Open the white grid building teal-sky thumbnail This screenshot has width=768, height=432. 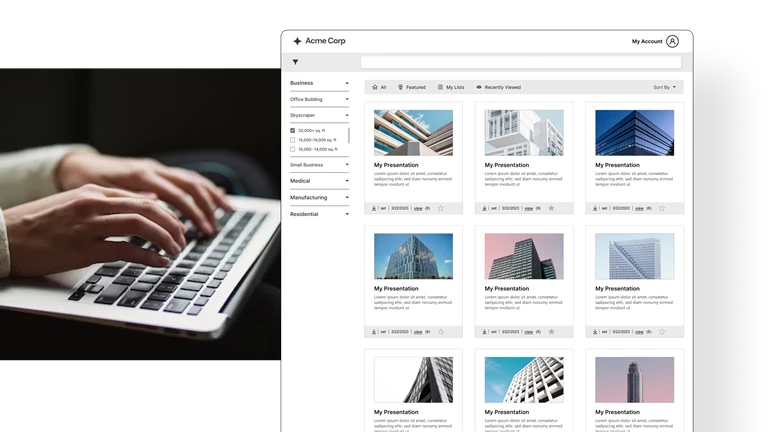[x=524, y=380]
